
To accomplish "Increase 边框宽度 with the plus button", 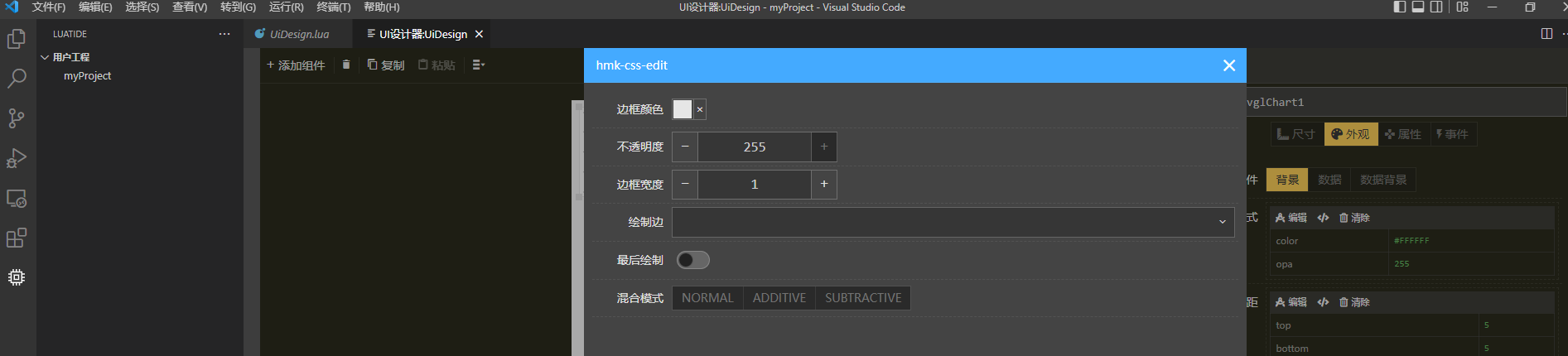I will pyautogui.click(x=824, y=184).
